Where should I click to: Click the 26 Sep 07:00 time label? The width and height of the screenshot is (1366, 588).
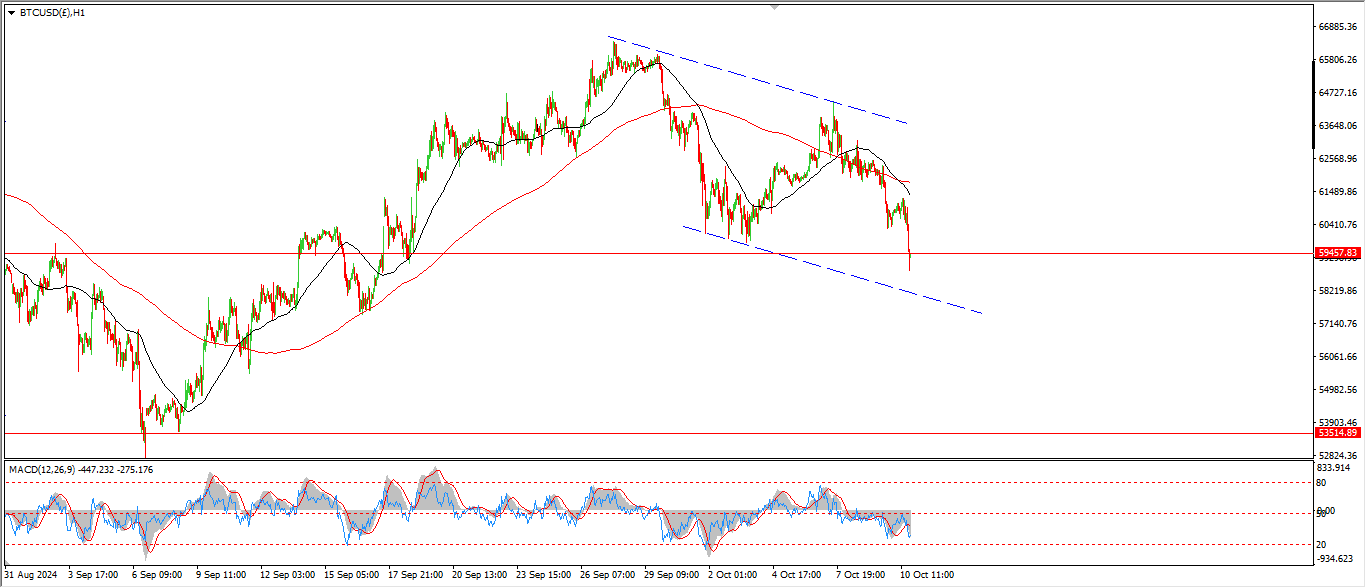pyautogui.click(x=610, y=575)
